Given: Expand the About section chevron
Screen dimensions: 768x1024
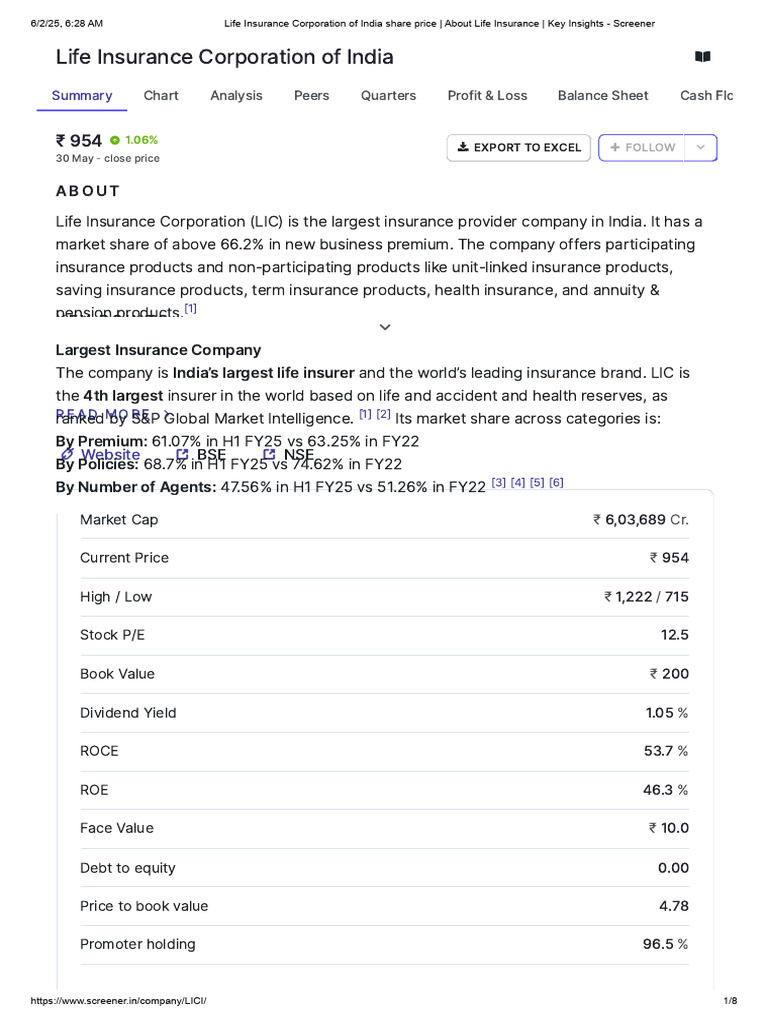Looking at the screenshot, I should tap(385, 327).
